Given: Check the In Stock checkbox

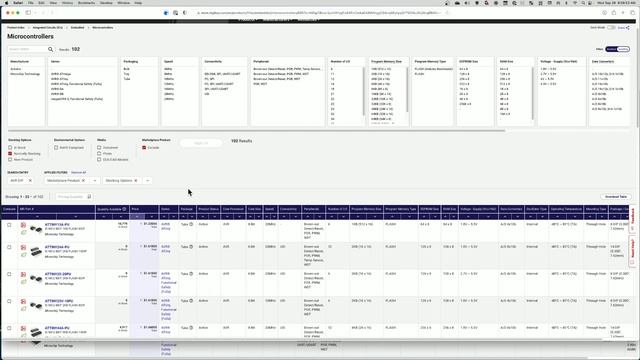Looking at the screenshot, I should 10,148.
